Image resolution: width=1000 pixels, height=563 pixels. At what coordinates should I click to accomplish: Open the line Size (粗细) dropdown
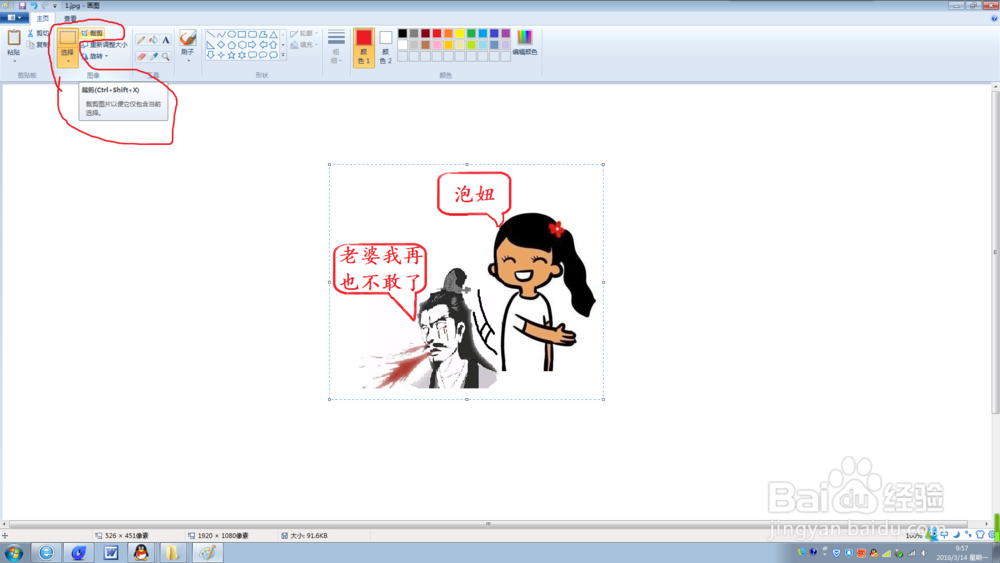point(336,47)
